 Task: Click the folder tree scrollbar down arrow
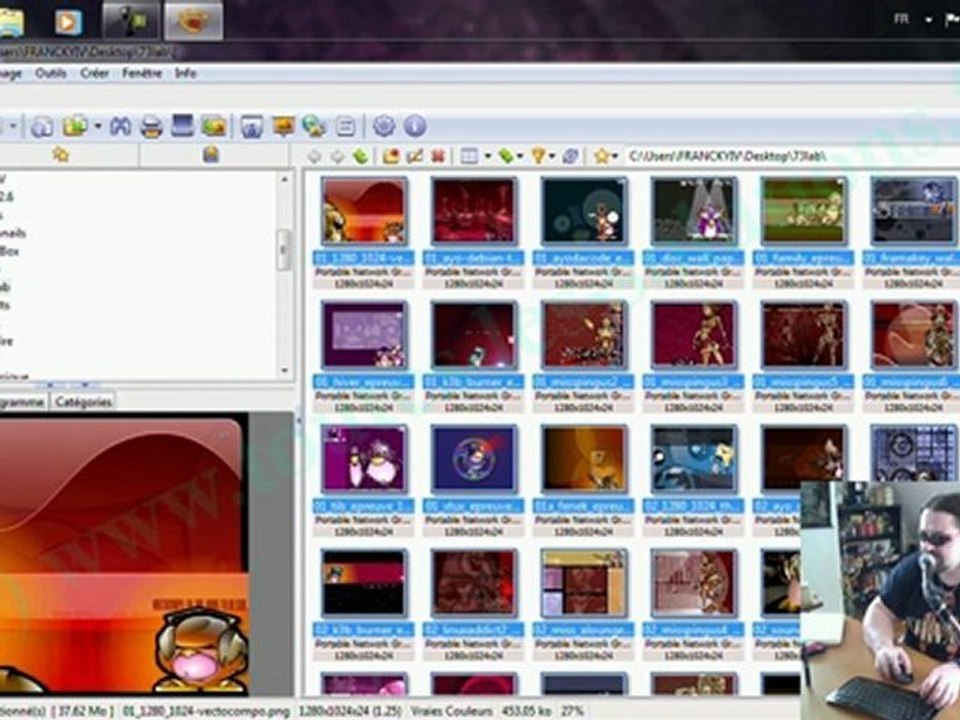point(284,370)
